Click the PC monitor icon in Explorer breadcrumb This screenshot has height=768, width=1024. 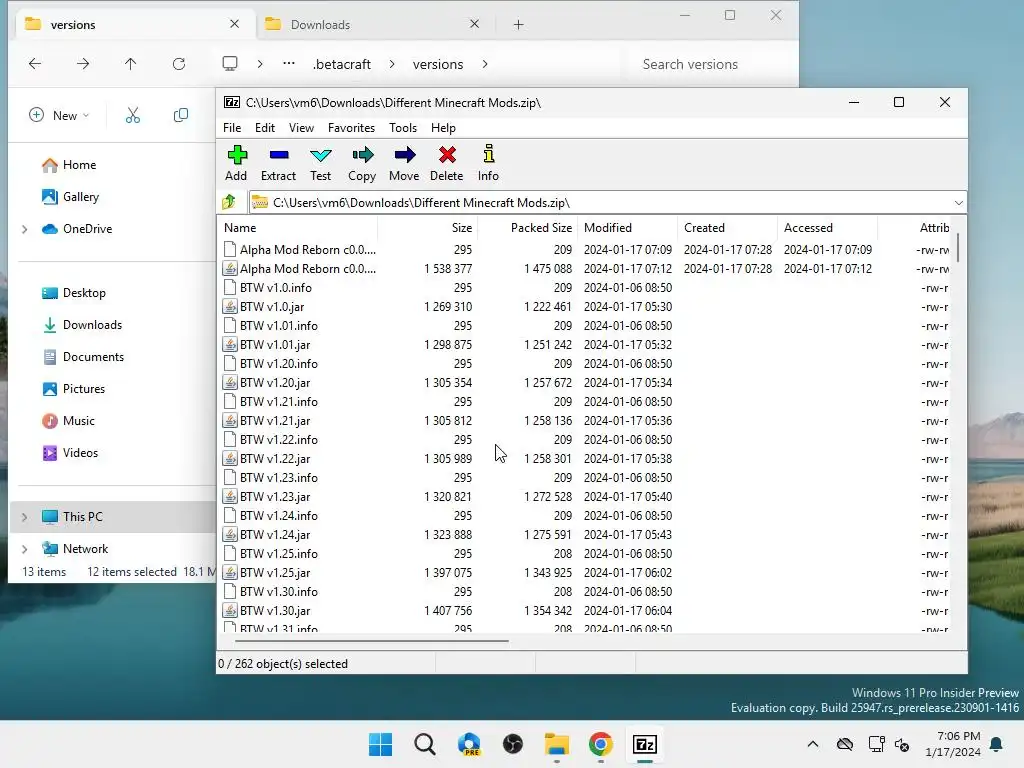click(230, 63)
